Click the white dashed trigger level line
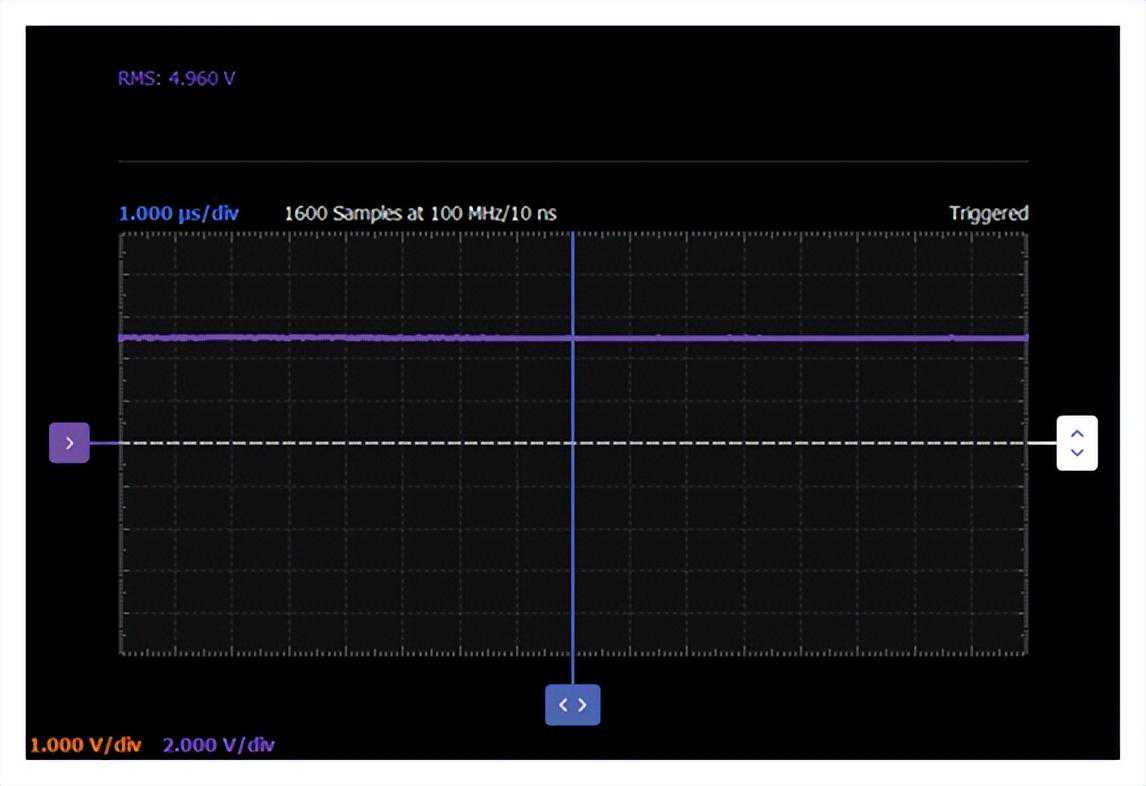1146x786 pixels. (x=800, y=443)
